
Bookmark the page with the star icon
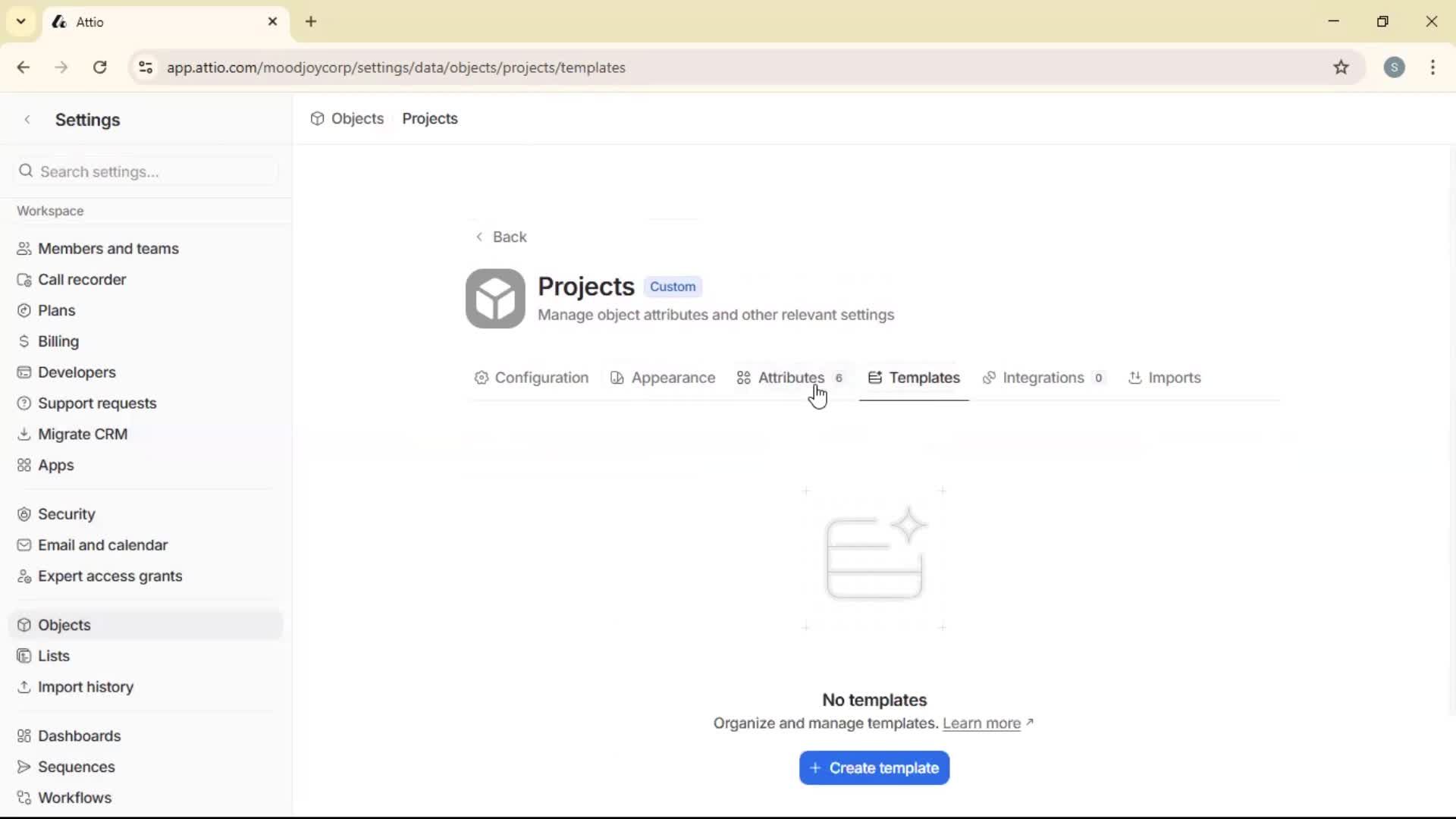coord(1341,67)
